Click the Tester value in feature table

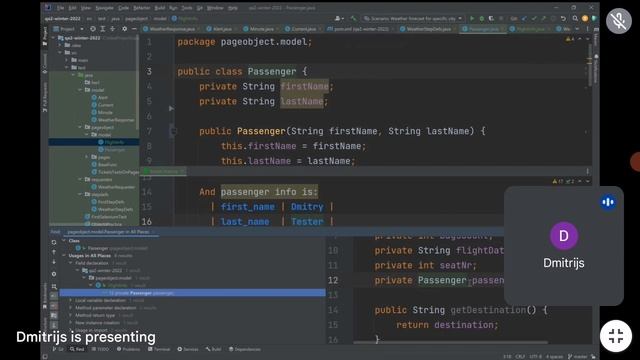point(307,222)
